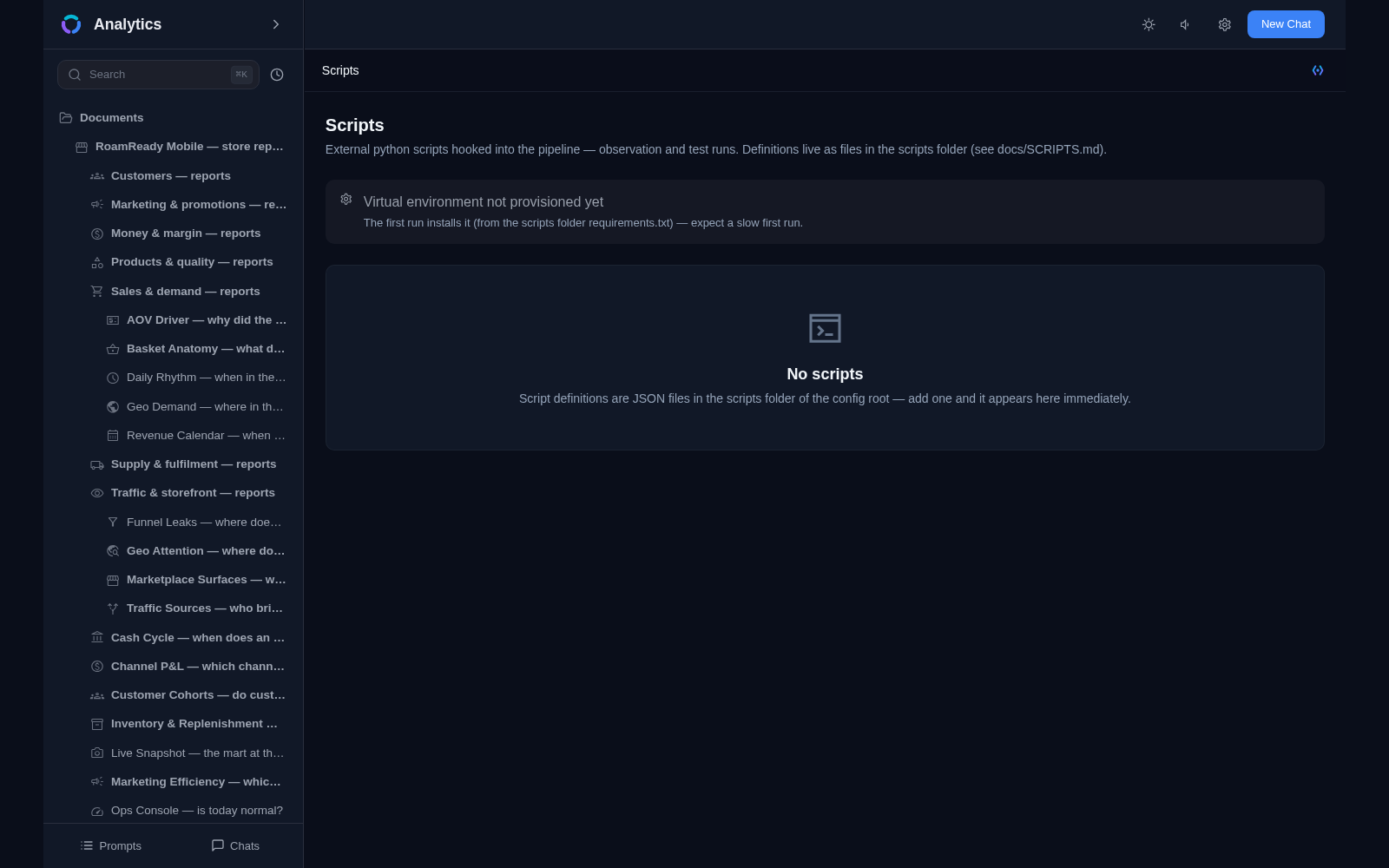Open Marketing Efficiency report

(174, 782)
